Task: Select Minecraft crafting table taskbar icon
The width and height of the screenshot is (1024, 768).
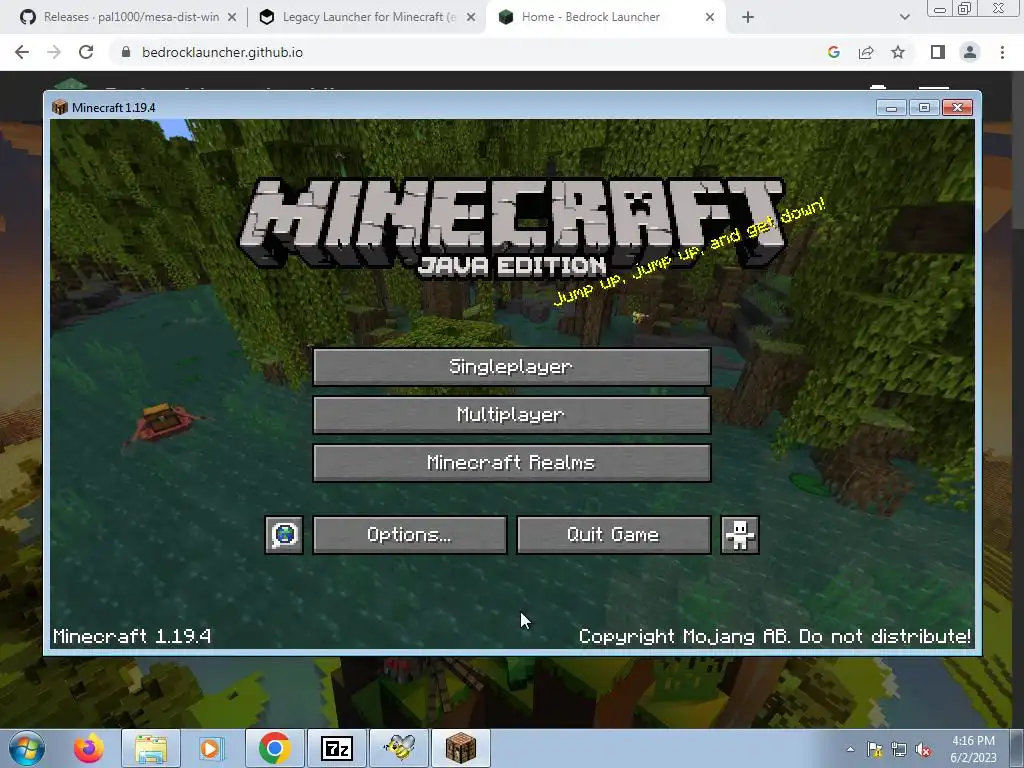Action: 461,748
